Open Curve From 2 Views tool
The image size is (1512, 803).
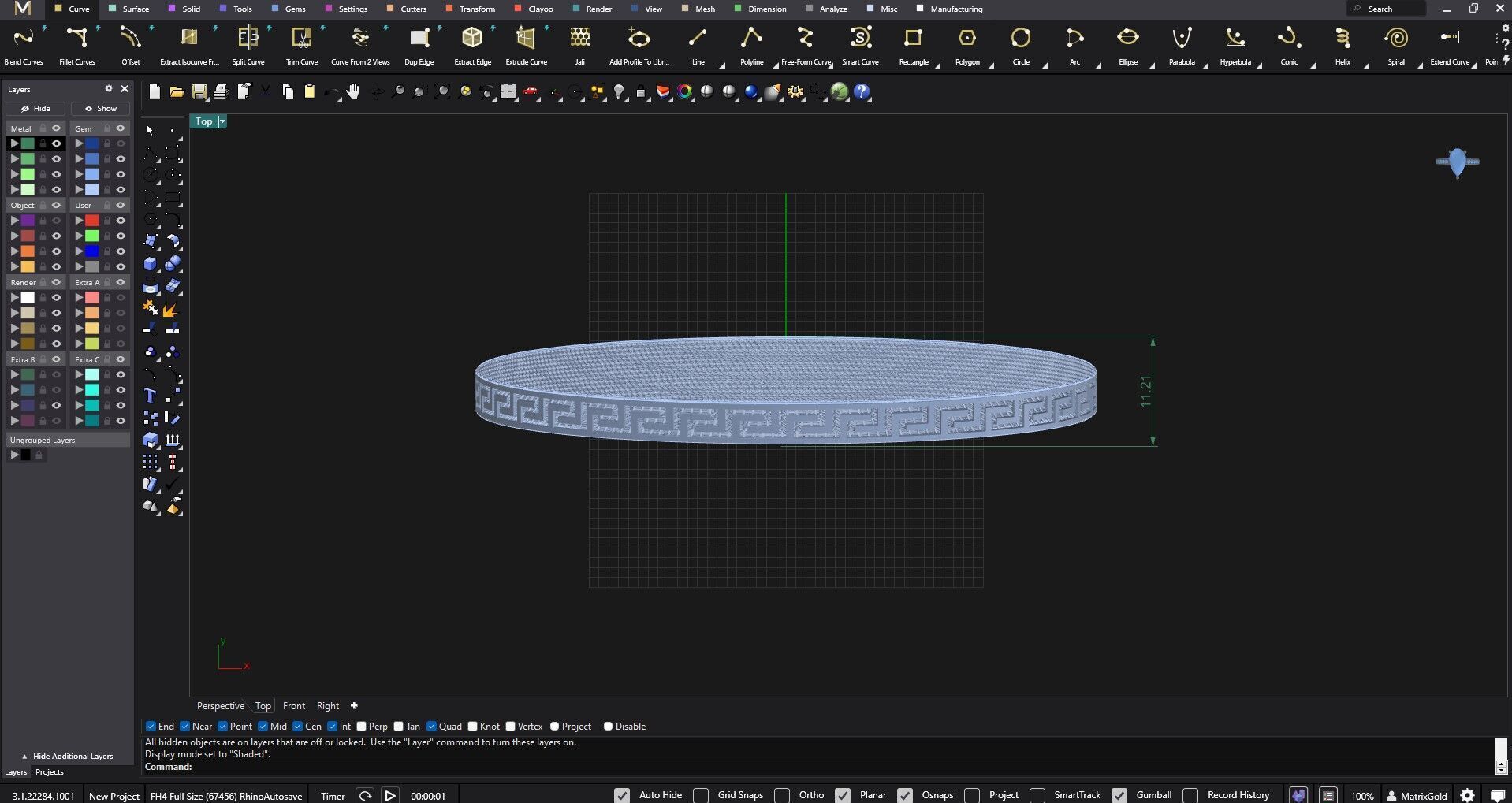360,46
